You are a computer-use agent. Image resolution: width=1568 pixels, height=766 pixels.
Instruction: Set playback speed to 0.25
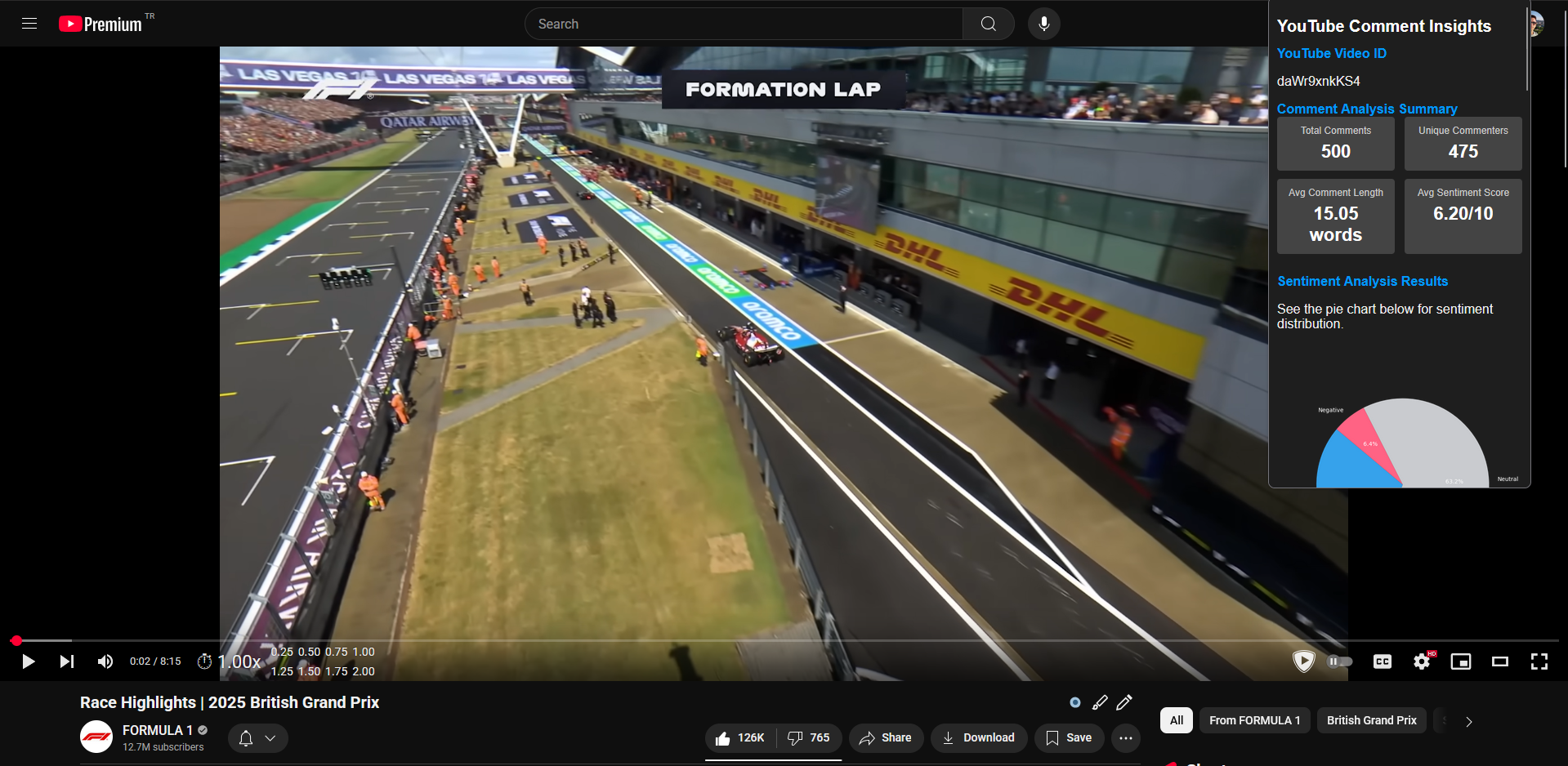282,652
